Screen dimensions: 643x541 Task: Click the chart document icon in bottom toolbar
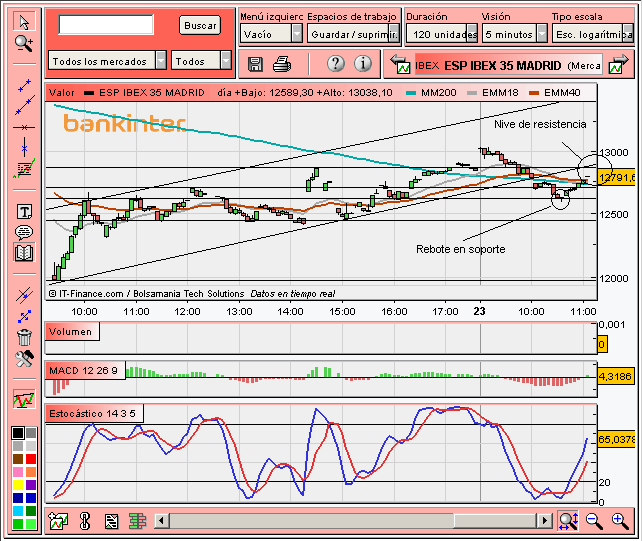pyautogui.click(x=111, y=521)
